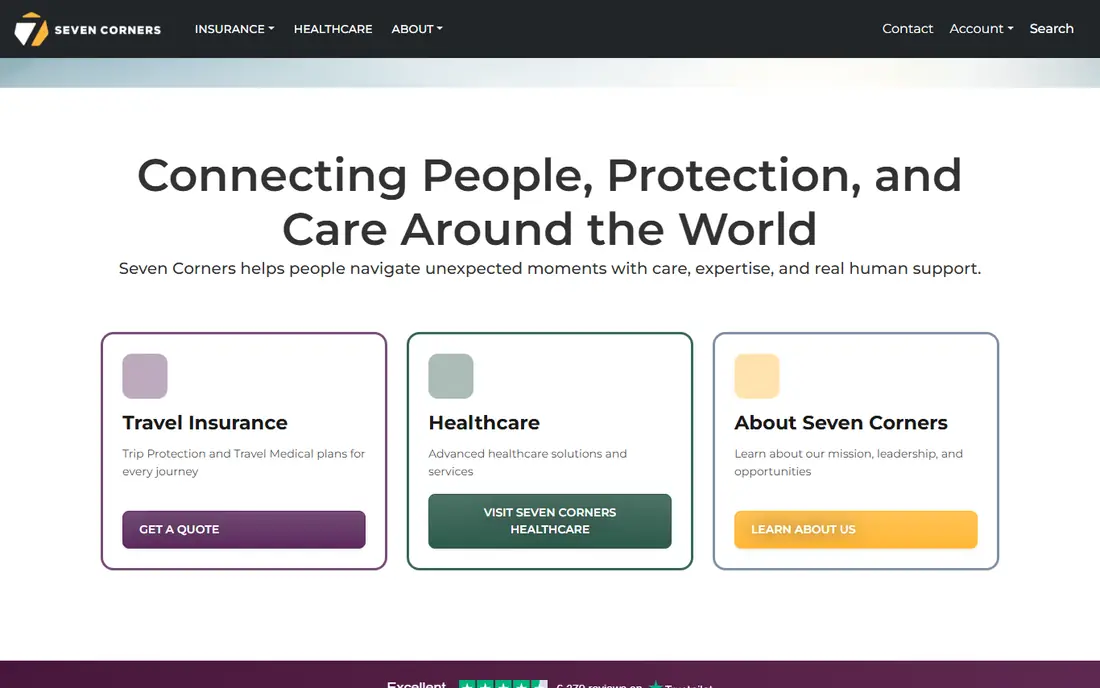Click the Seven Corners logo
1100x688 pixels.
[88, 29]
